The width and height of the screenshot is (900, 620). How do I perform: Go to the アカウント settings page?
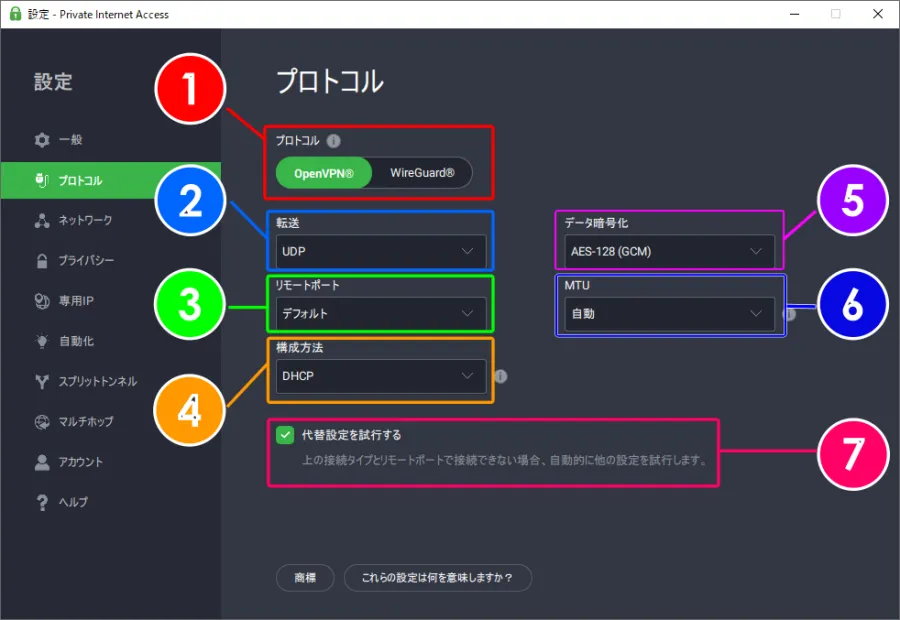pos(69,462)
